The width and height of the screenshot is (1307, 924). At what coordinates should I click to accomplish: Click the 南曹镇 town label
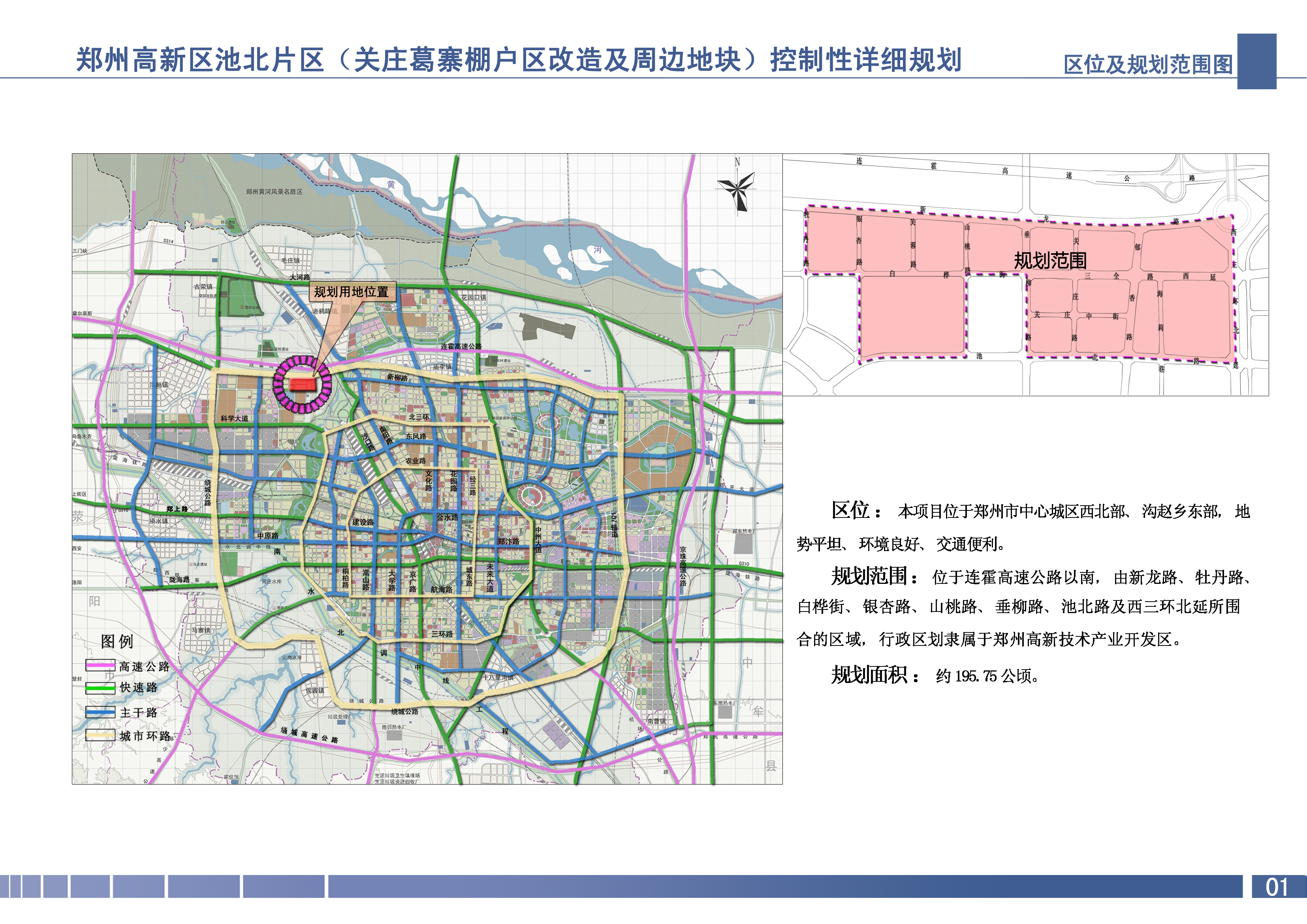[x=656, y=721]
